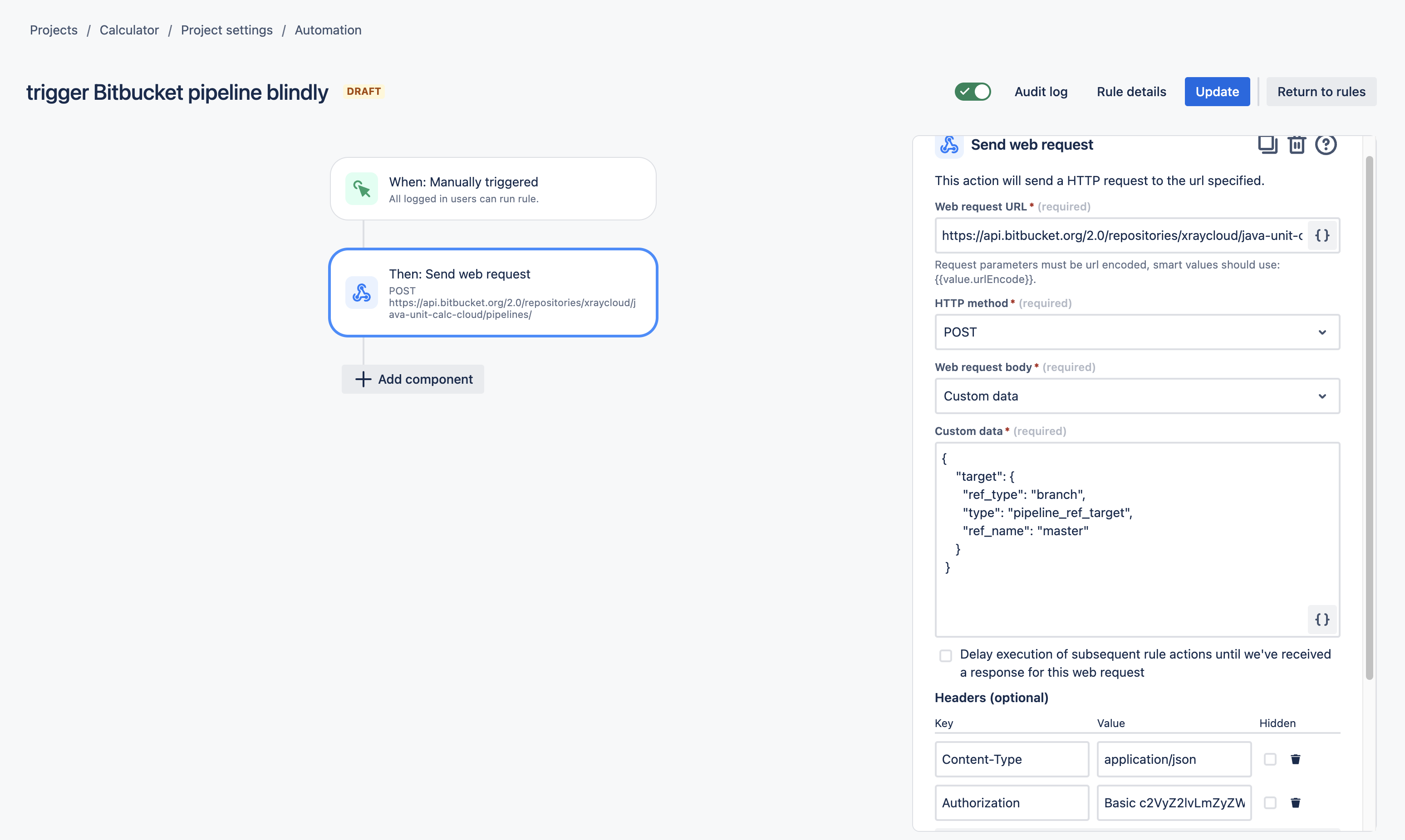Delete the Send web request component
Screen dimensions: 1405x840
point(1296,144)
